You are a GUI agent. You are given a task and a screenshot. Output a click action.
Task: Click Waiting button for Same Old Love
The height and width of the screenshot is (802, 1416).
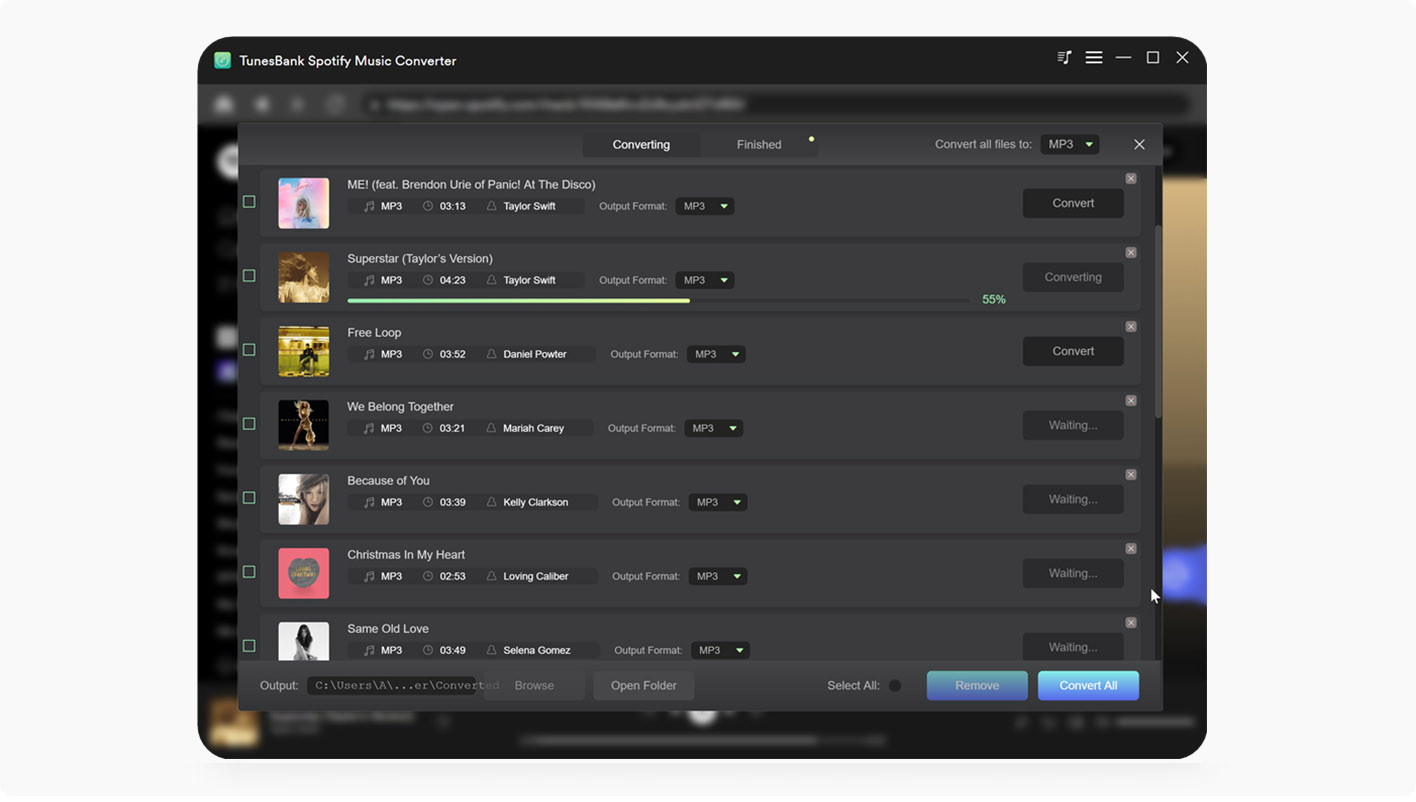1073,647
